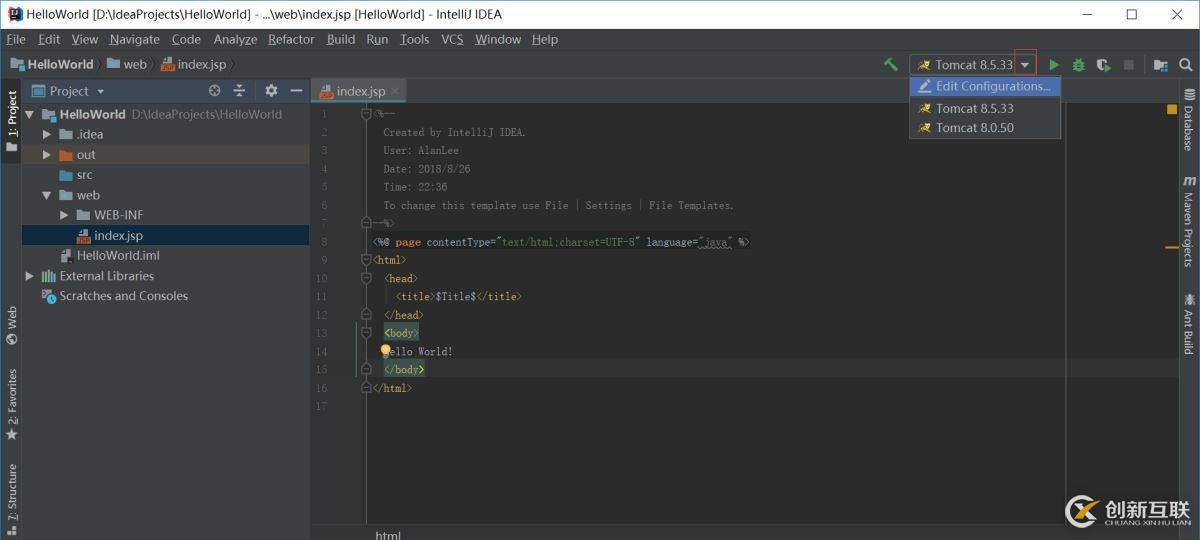Toggle the 1: Project side tab

click(11, 122)
